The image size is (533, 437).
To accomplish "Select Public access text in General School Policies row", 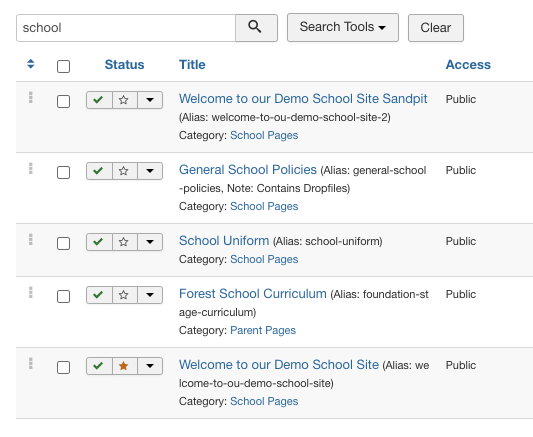I will [x=461, y=170].
